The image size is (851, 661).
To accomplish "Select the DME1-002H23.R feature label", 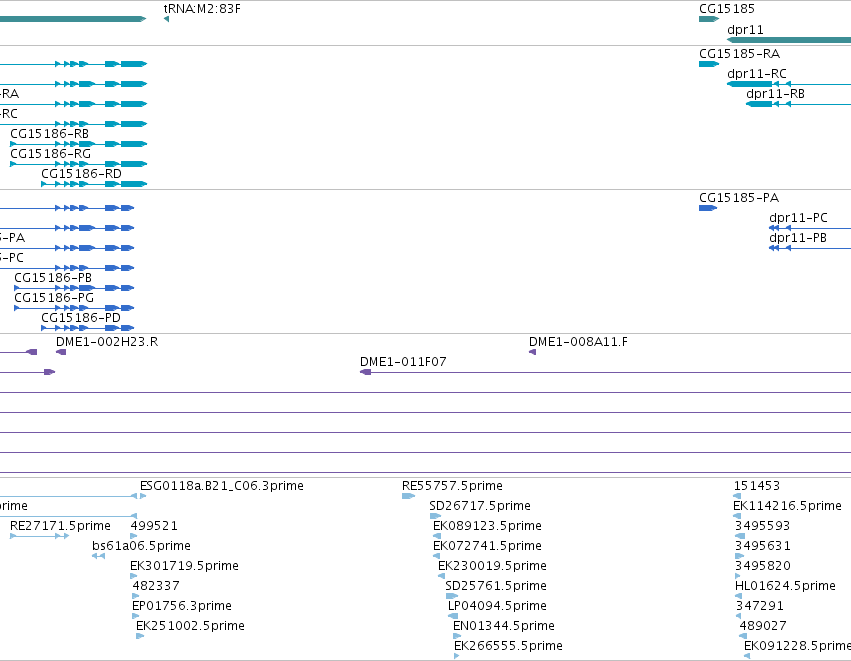I will (107, 342).
